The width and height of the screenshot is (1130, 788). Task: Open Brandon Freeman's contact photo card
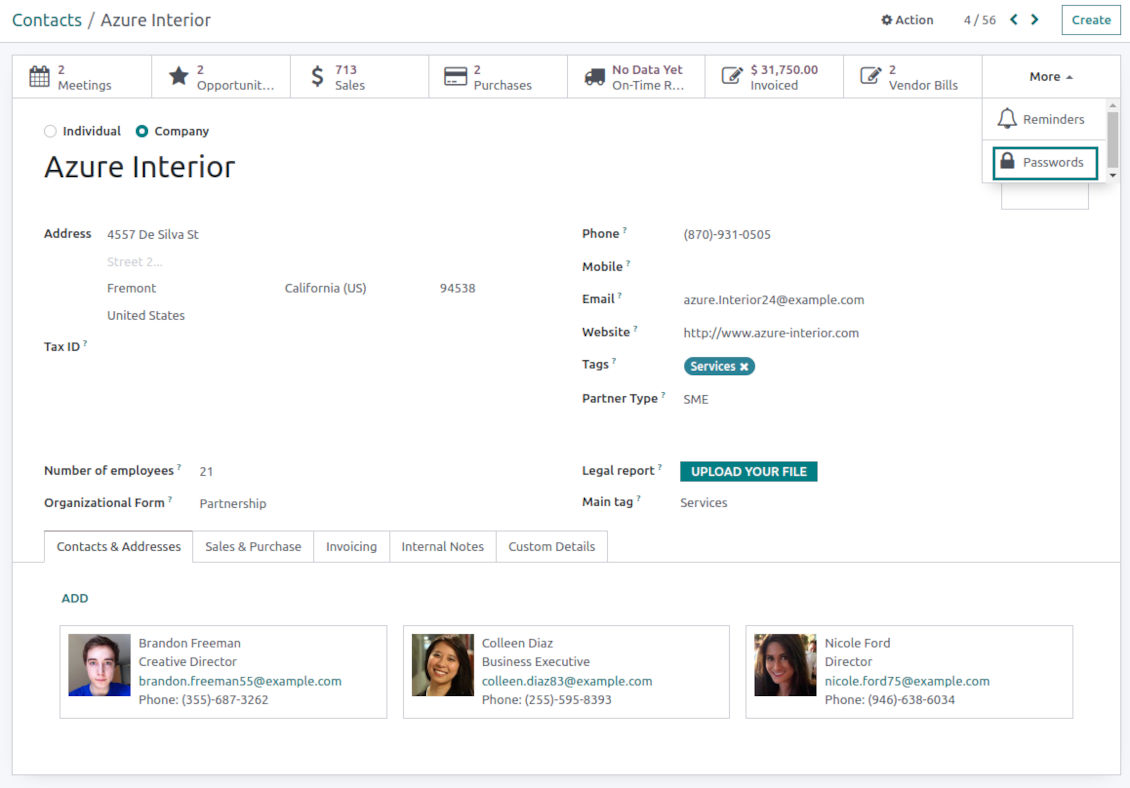pyautogui.click(x=100, y=665)
